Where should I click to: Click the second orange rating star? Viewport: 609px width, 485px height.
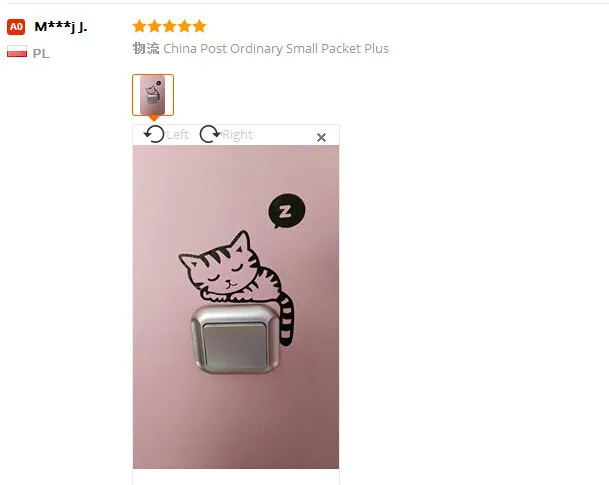(x=155, y=26)
